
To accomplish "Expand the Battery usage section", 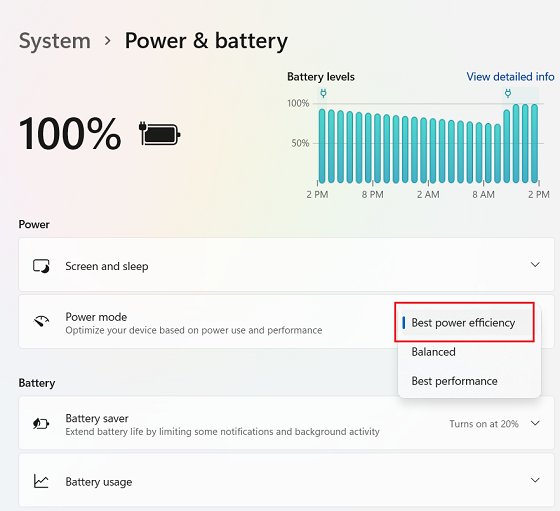I will 535,480.
